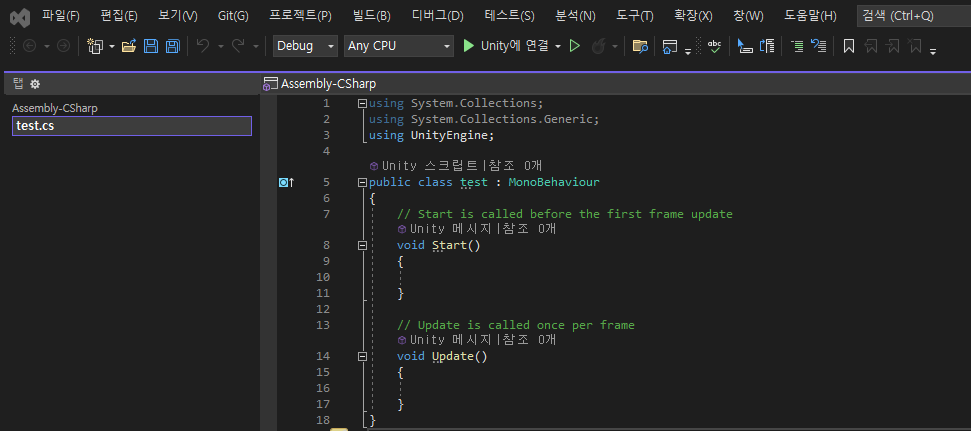Click the MonoBehaviour base class name
Image resolution: width=971 pixels, height=431 pixels.
[x=554, y=182]
